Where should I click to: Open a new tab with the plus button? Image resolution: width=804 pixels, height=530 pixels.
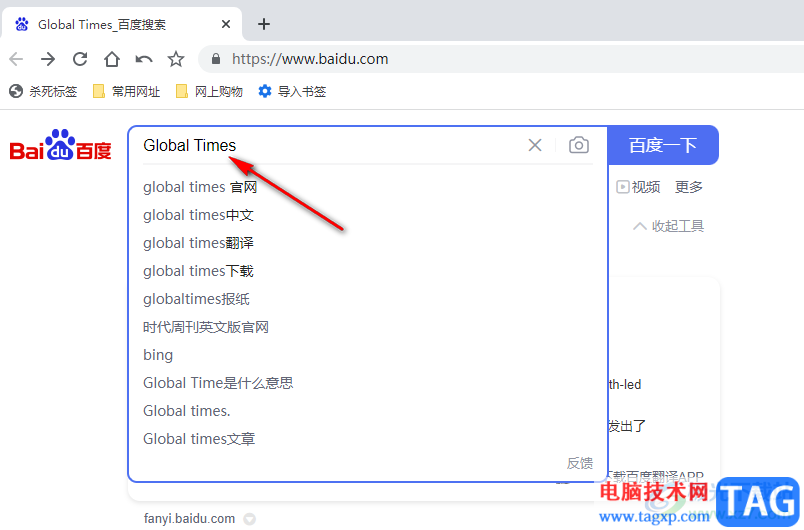pyautogui.click(x=264, y=24)
